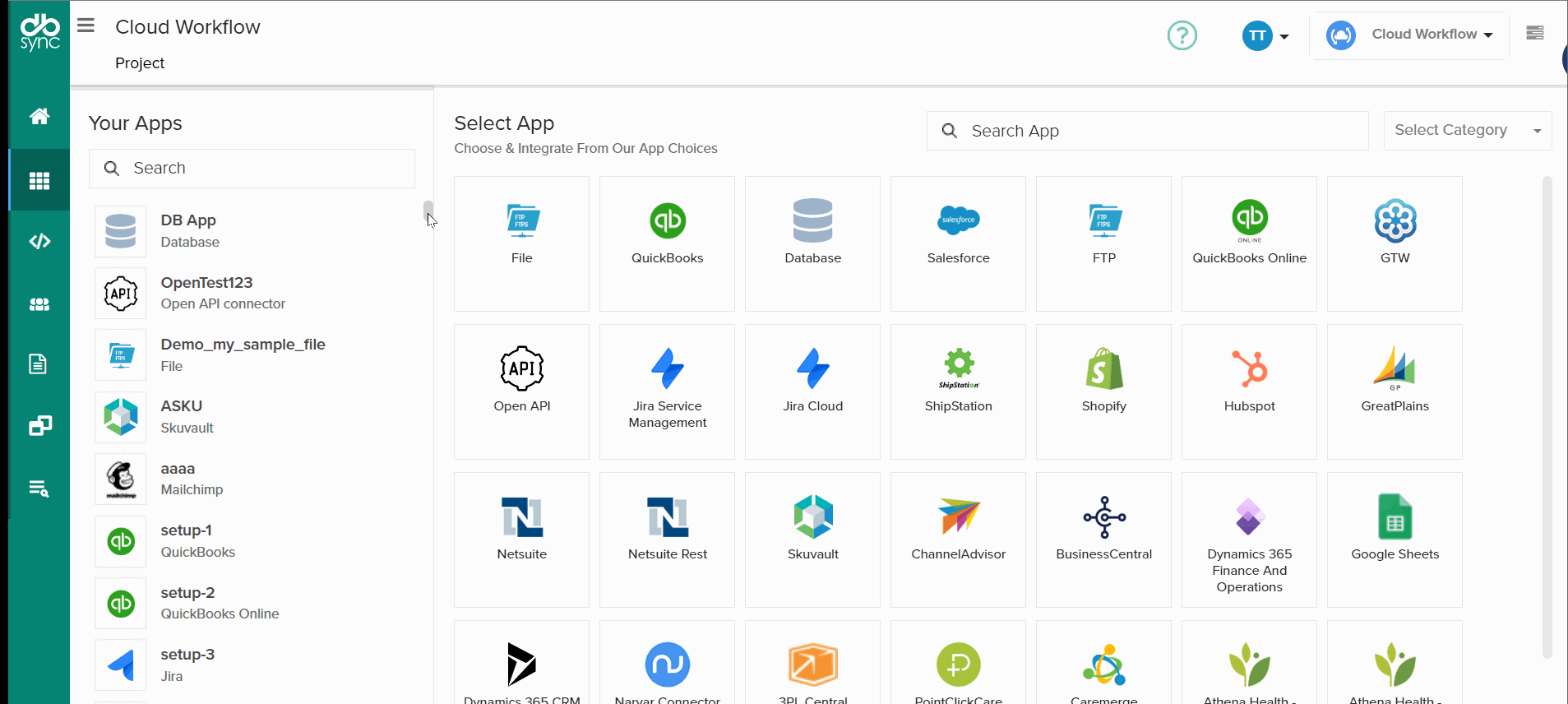Select the GTW app tile
Image resolution: width=1568 pixels, height=704 pixels.
pos(1395,243)
